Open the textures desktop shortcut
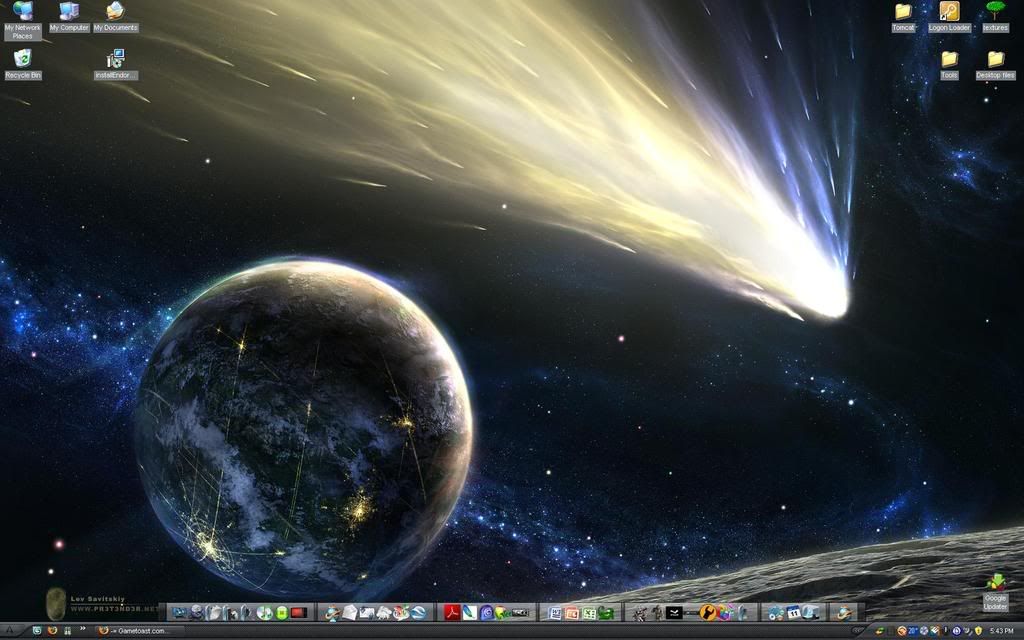 (x=995, y=17)
